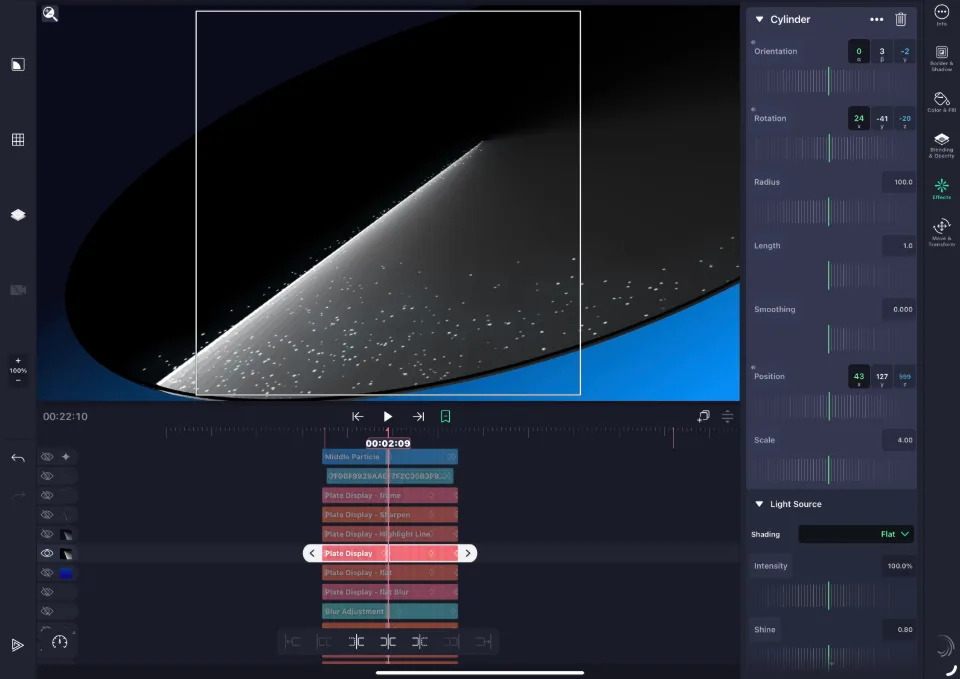Select the Blur Adjustment clip in timeline
960x679 pixels.
point(390,611)
